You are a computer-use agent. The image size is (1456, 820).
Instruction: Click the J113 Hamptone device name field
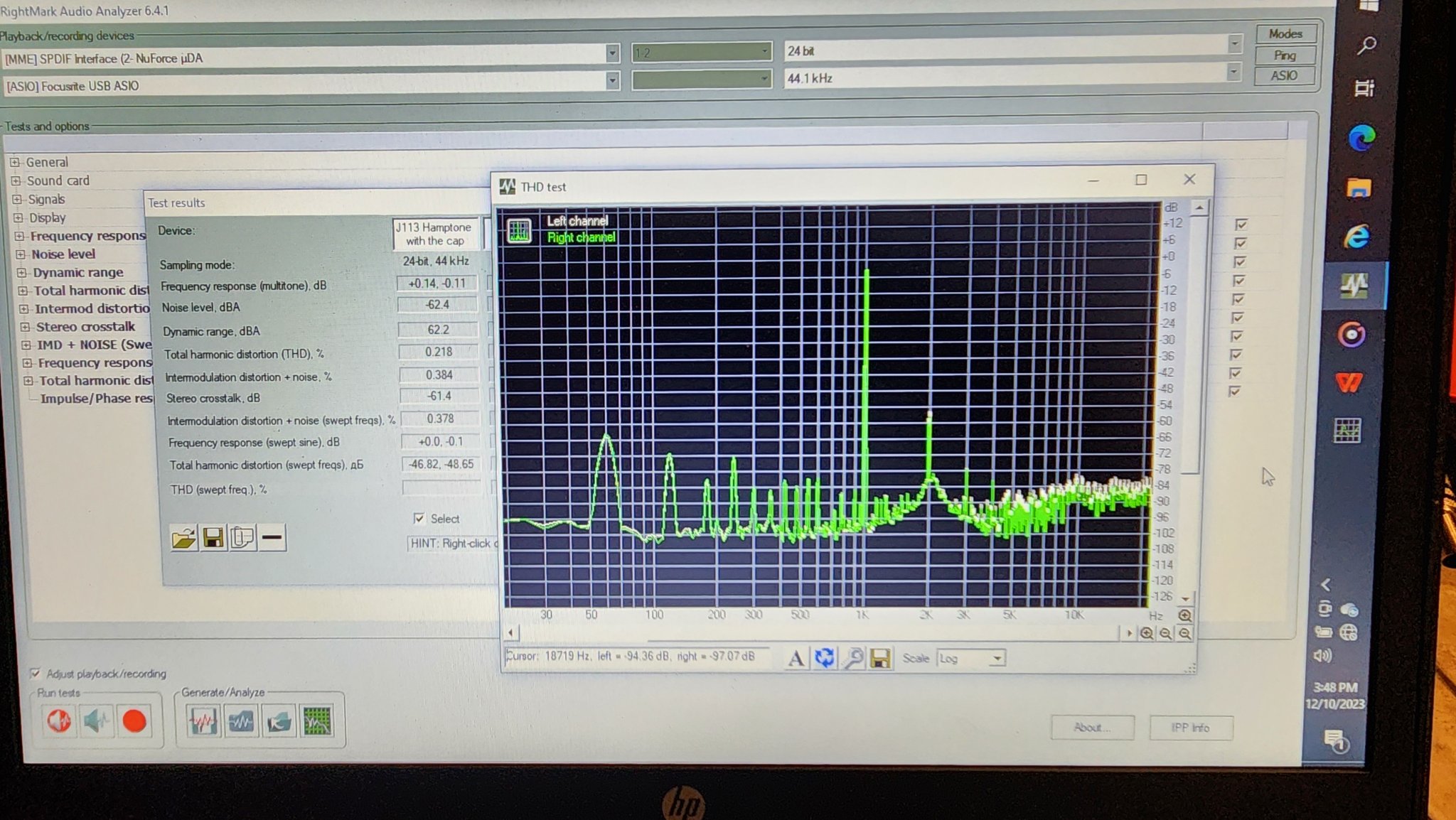[x=435, y=234]
